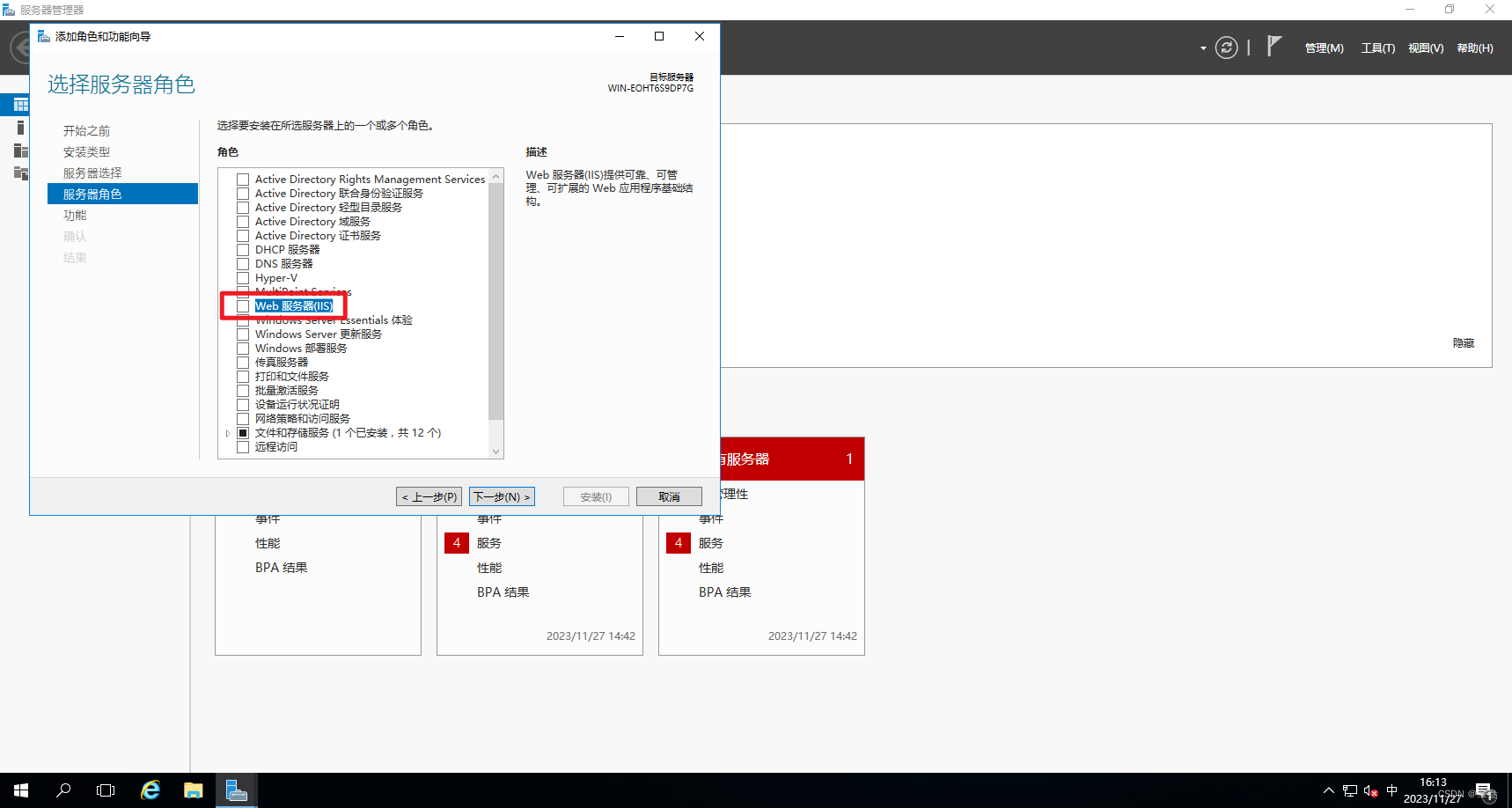Open 服务 in the right tile
The height and width of the screenshot is (808, 1512).
(x=711, y=543)
